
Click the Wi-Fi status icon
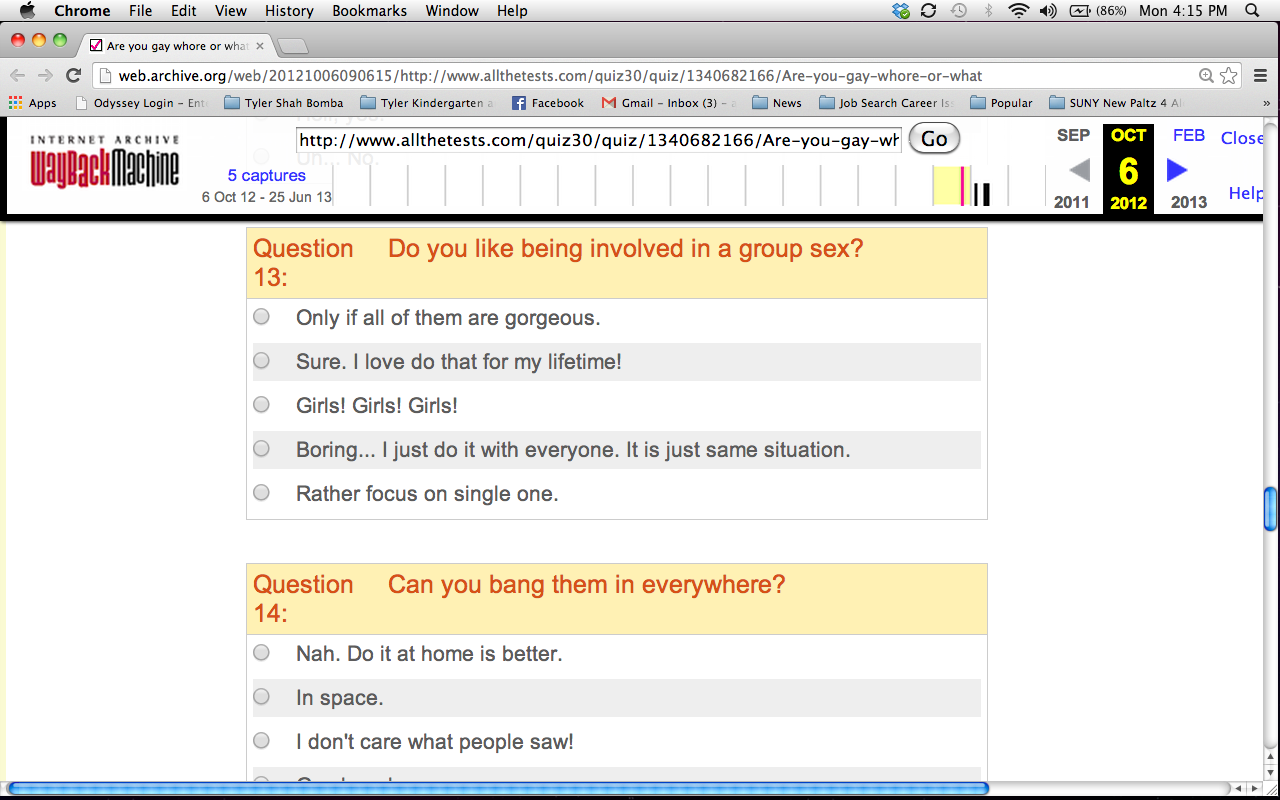point(1018,11)
